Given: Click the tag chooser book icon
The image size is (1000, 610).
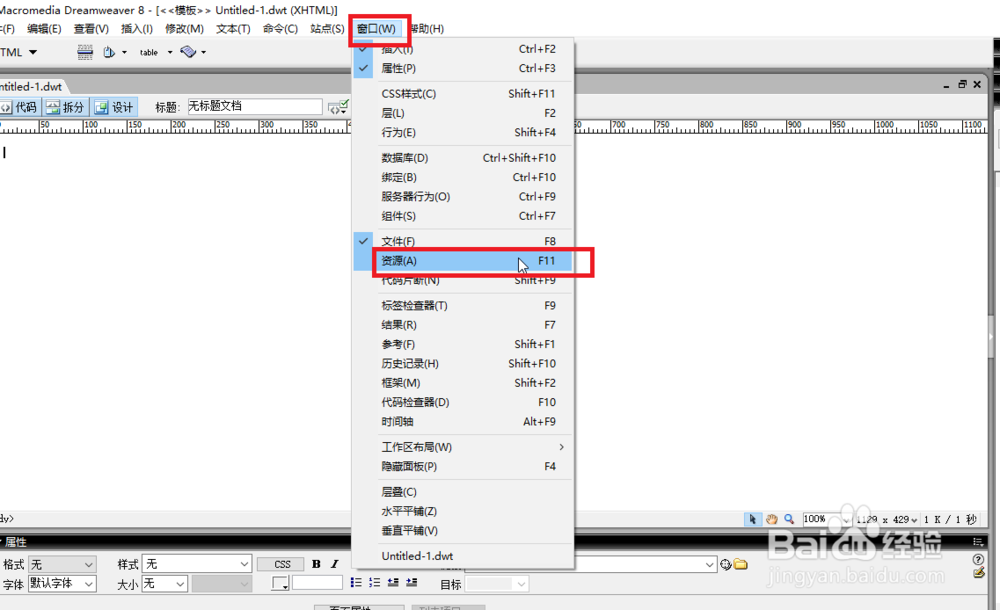Looking at the screenshot, I should click(188, 52).
